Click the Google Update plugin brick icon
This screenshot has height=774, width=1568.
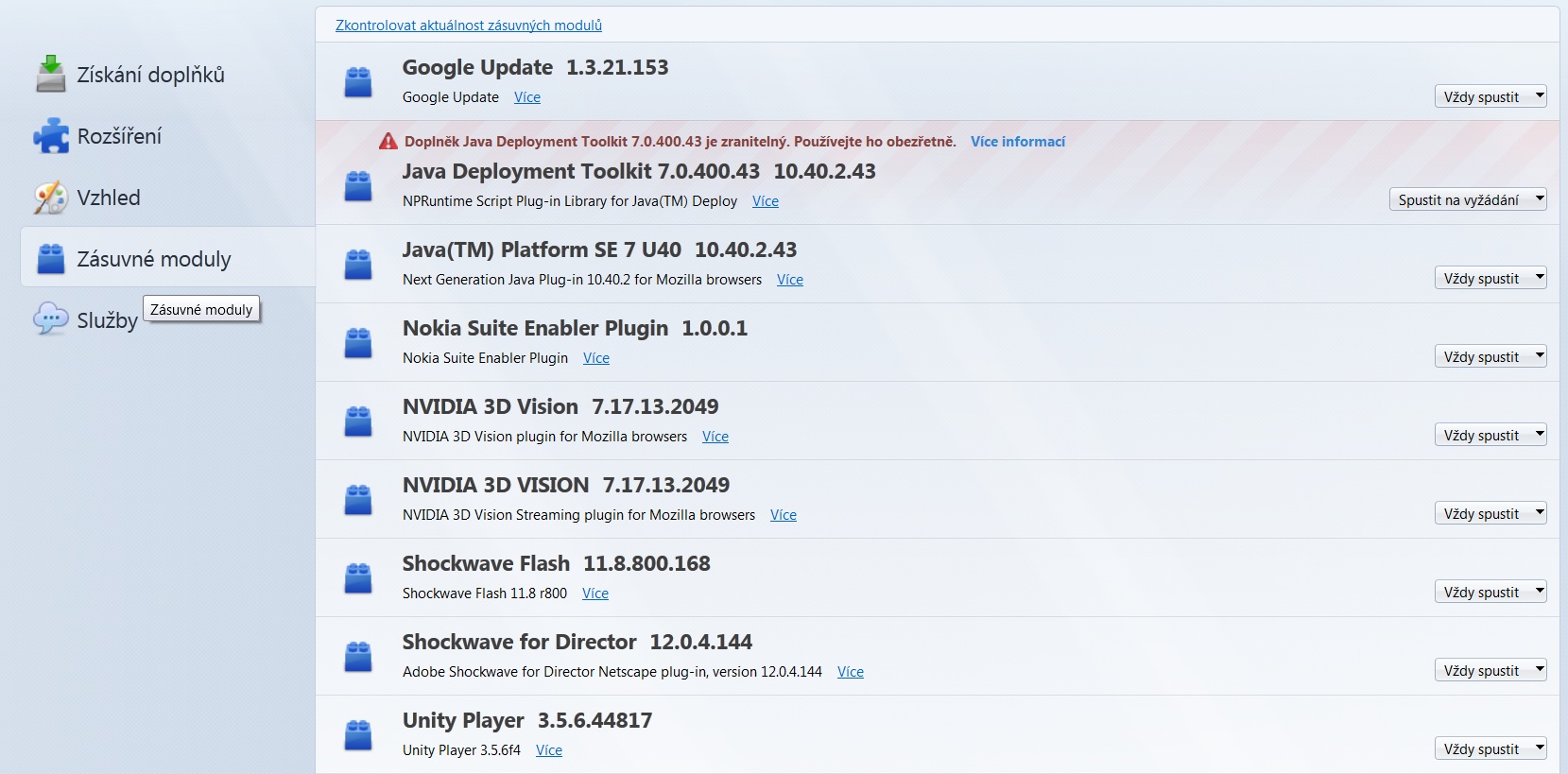(358, 82)
